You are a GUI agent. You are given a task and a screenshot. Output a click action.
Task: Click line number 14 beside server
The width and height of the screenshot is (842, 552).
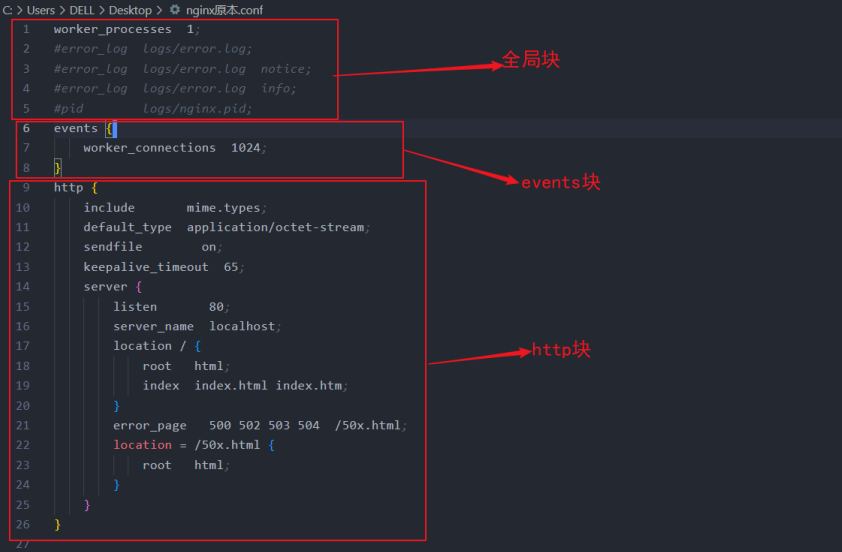pyautogui.click(x=23, y=287)
